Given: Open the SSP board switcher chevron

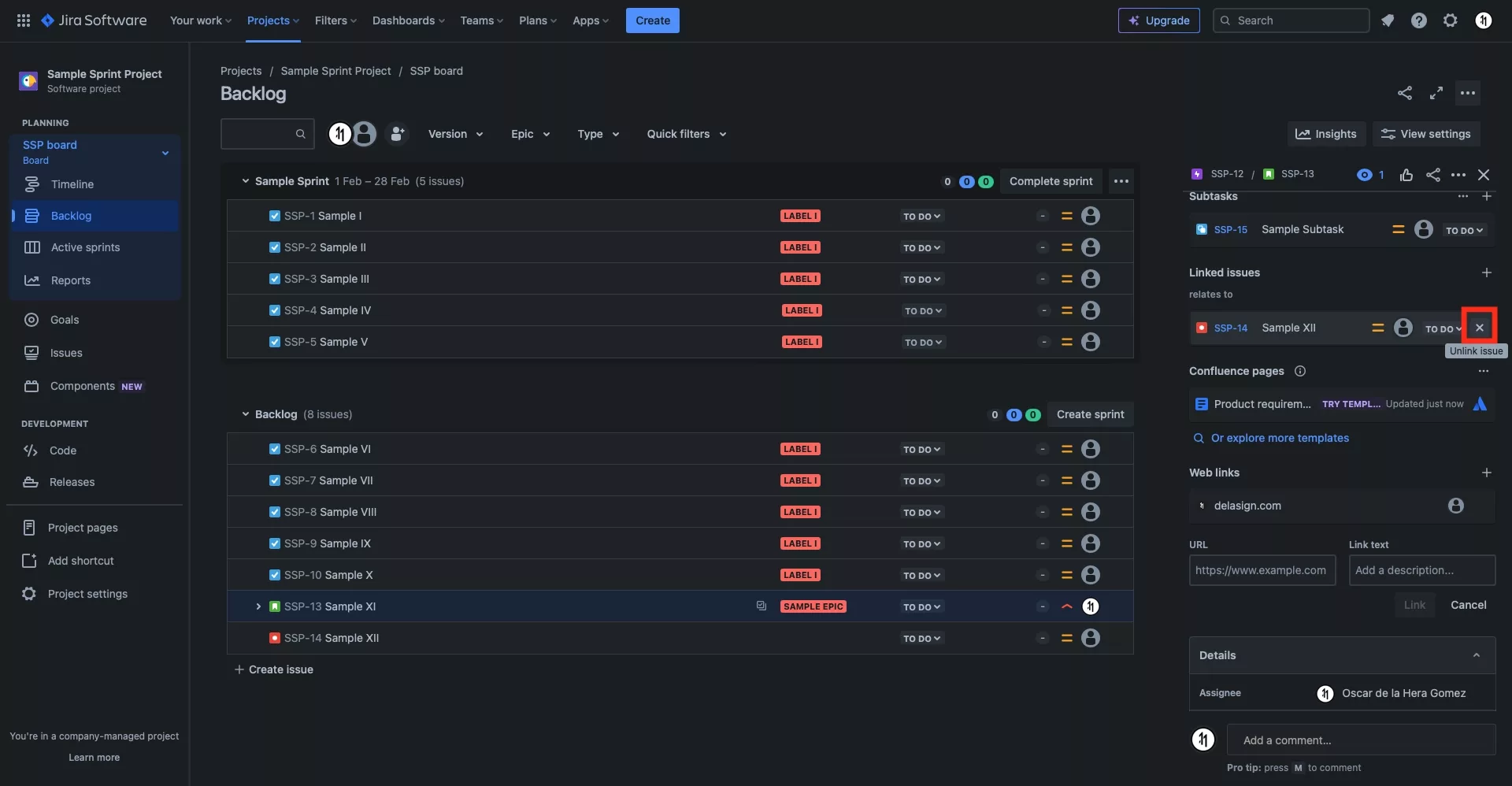Looking at the screenshot, I should 165,153.
